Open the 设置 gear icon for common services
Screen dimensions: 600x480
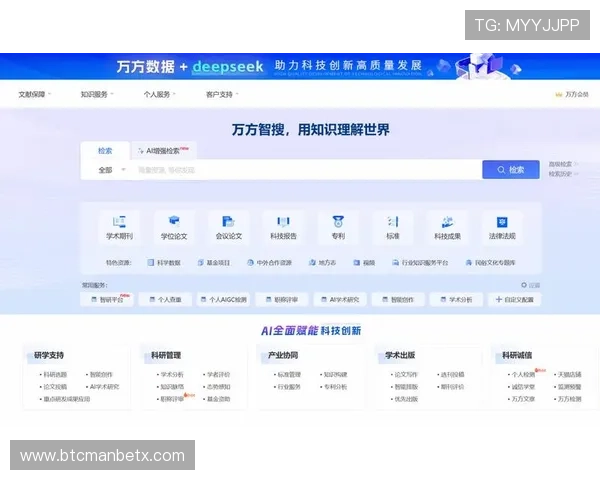click(x=524, y=285)
